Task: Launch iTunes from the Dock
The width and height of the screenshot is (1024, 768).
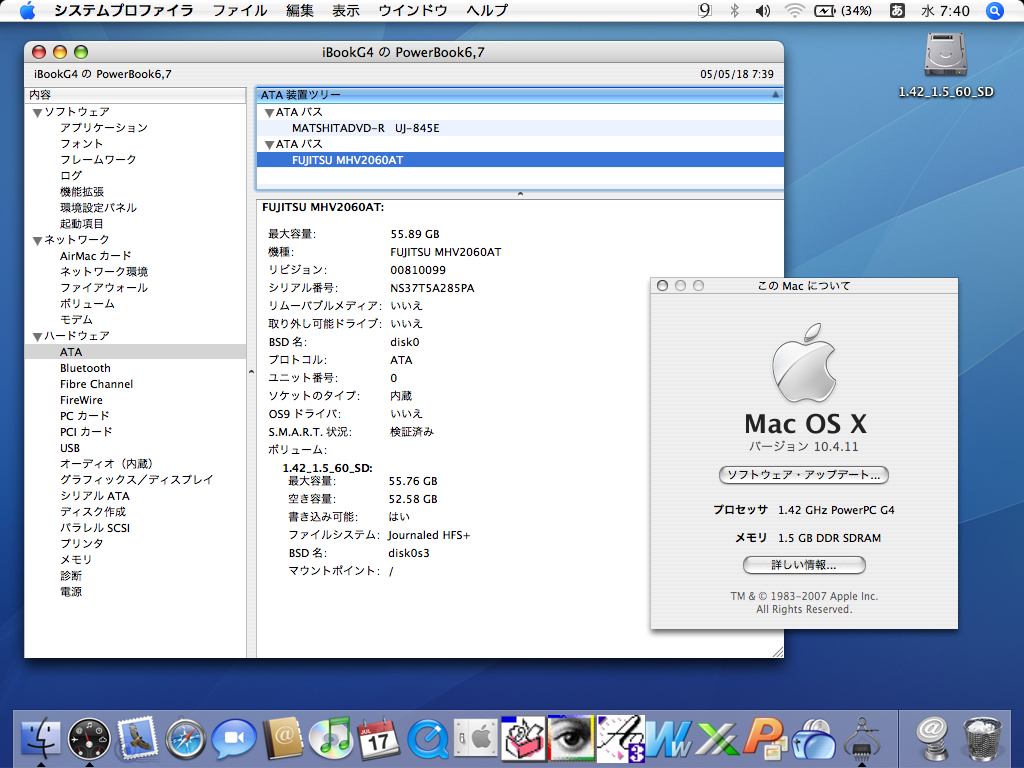Action: 330,738
